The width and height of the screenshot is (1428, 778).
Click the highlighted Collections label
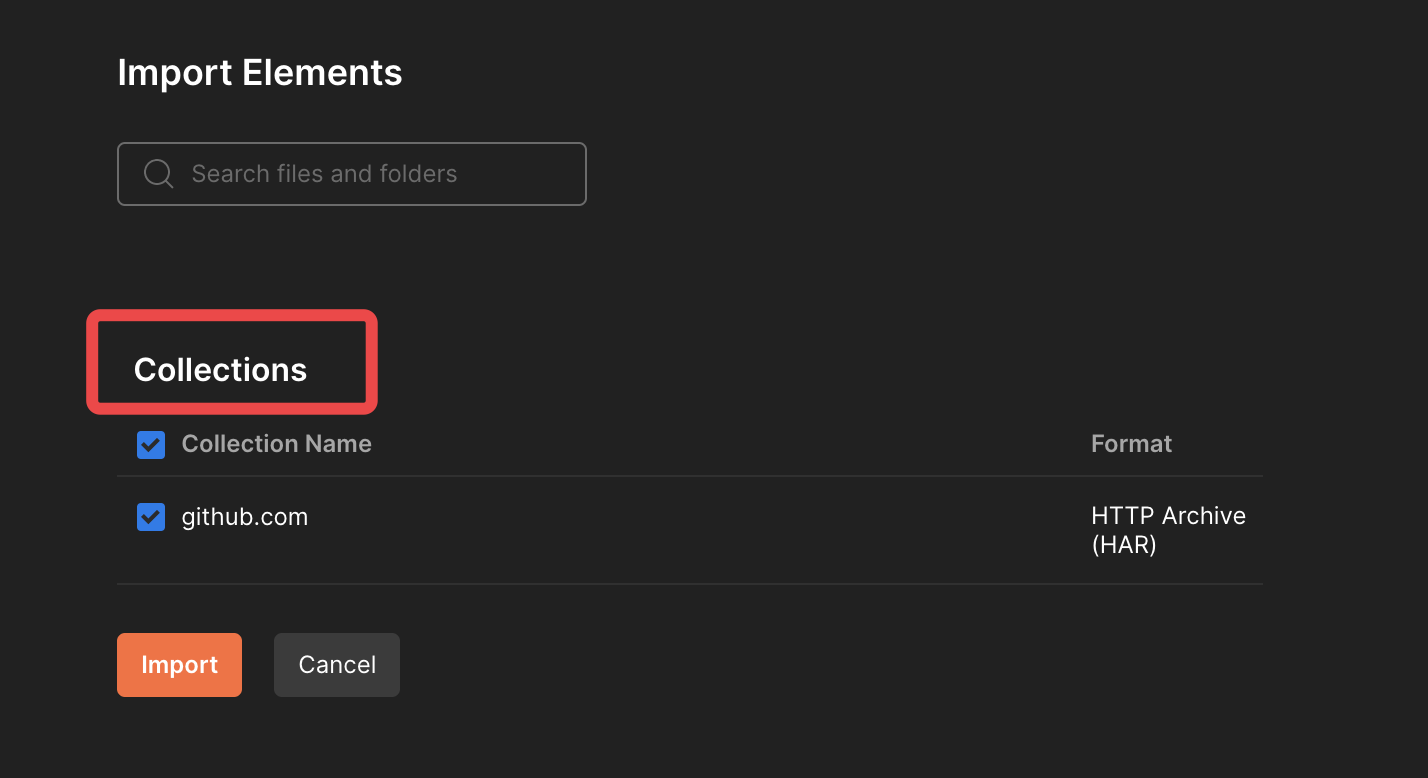click(220, 370)
